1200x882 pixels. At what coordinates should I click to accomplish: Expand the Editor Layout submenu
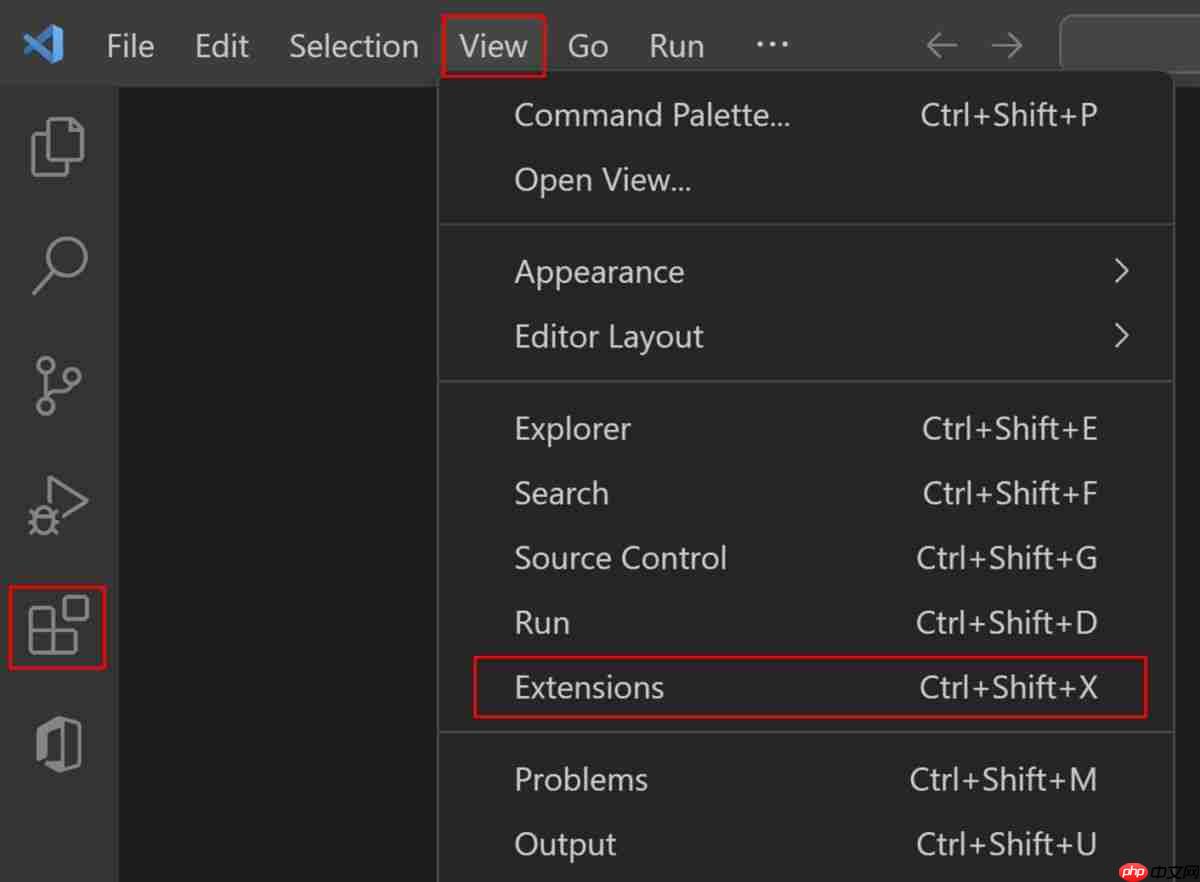(x=609, y=336)
